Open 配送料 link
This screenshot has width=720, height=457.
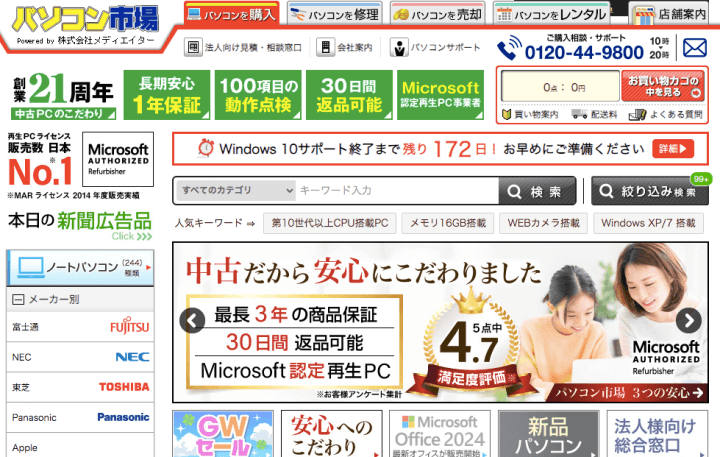pyautogui.click(x=595, y=114)
